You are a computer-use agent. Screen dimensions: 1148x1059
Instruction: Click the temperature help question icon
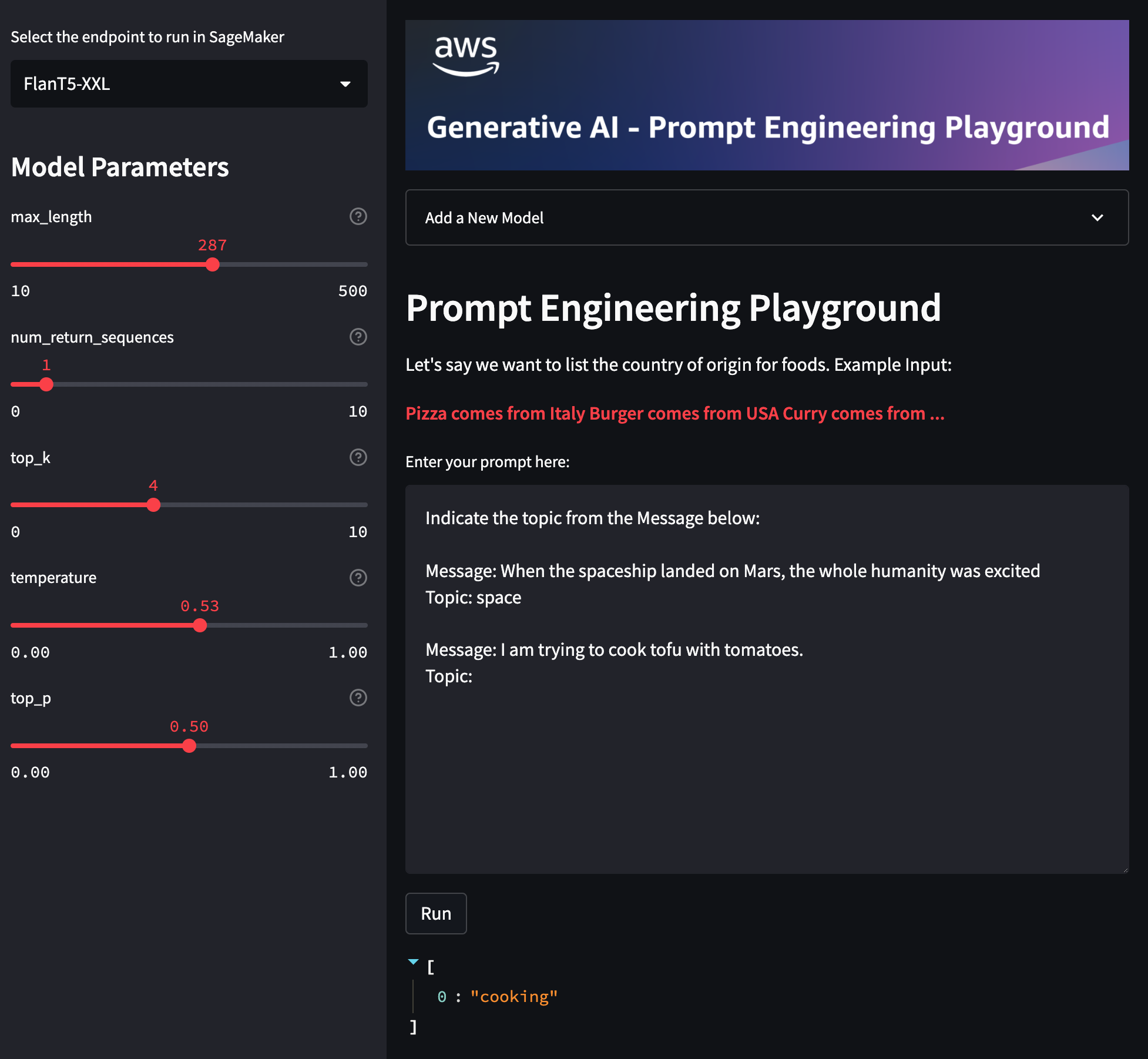click(358, 578)
